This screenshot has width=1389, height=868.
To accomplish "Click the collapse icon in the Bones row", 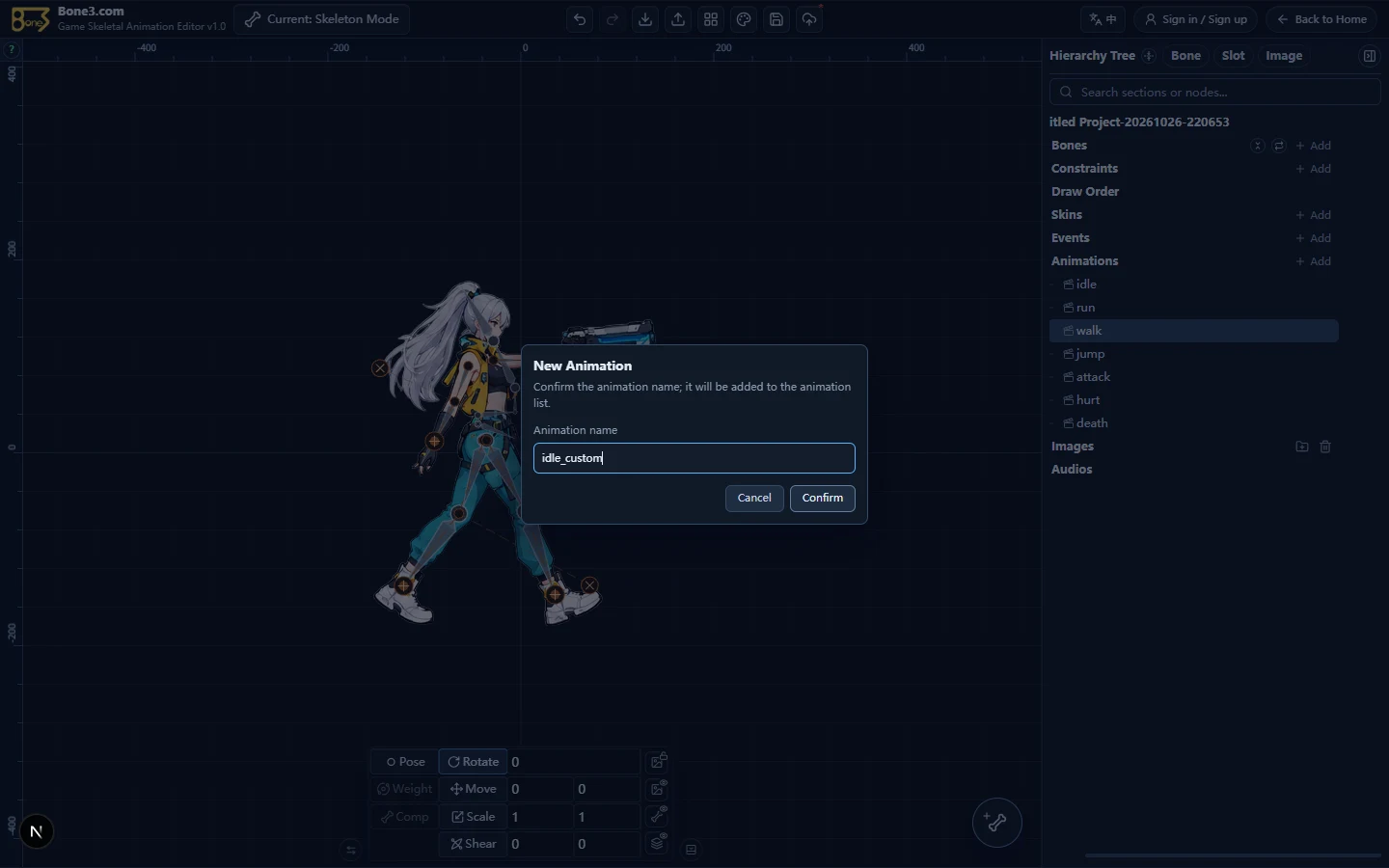I will point(1258,146).
